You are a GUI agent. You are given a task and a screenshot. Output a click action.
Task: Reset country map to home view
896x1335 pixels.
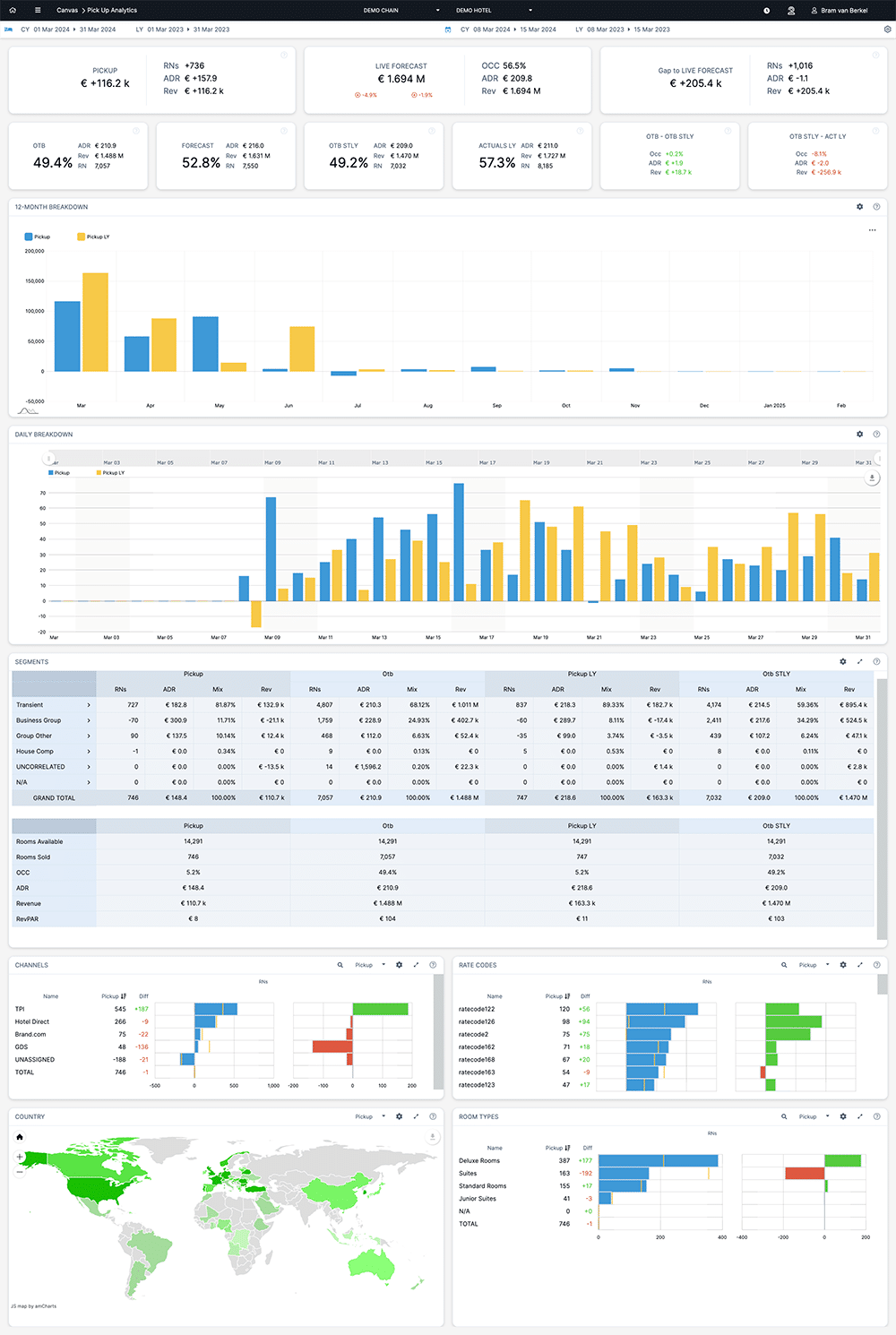click(x=20, y=1137)
